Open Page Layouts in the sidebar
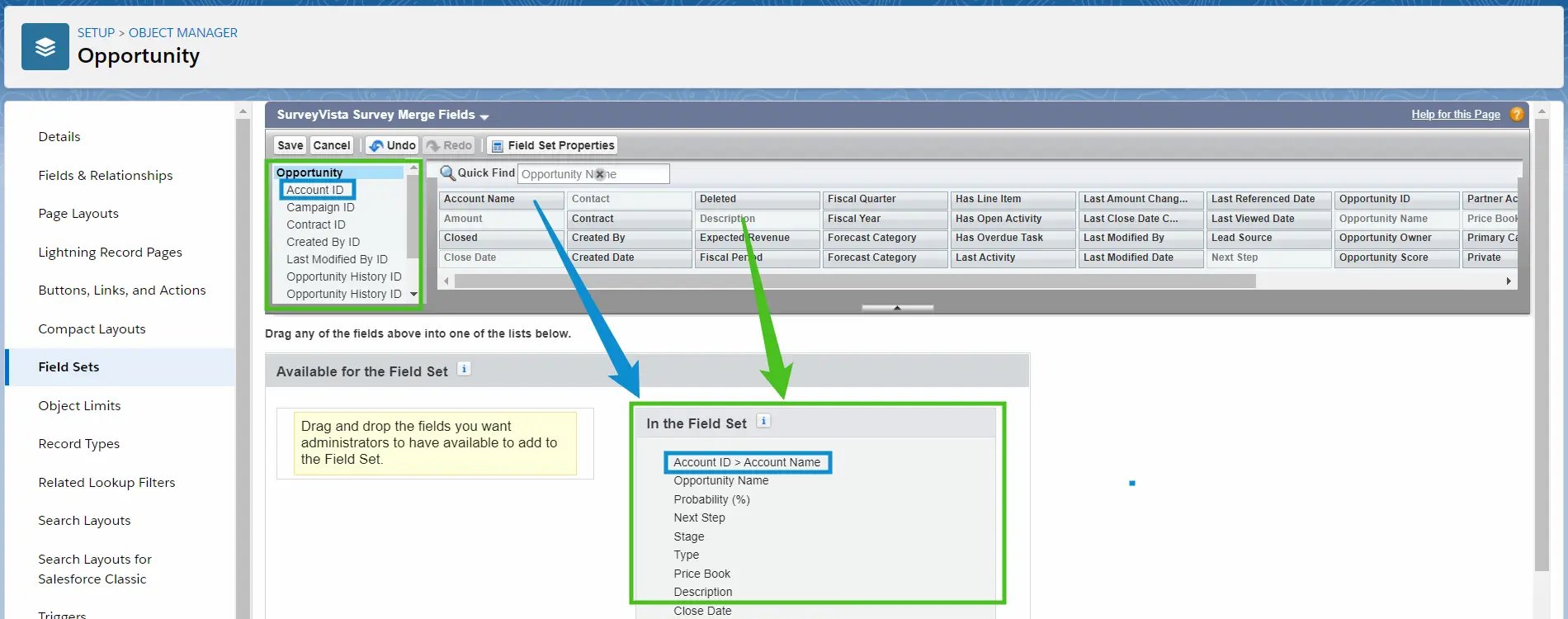 click(78, 214)
